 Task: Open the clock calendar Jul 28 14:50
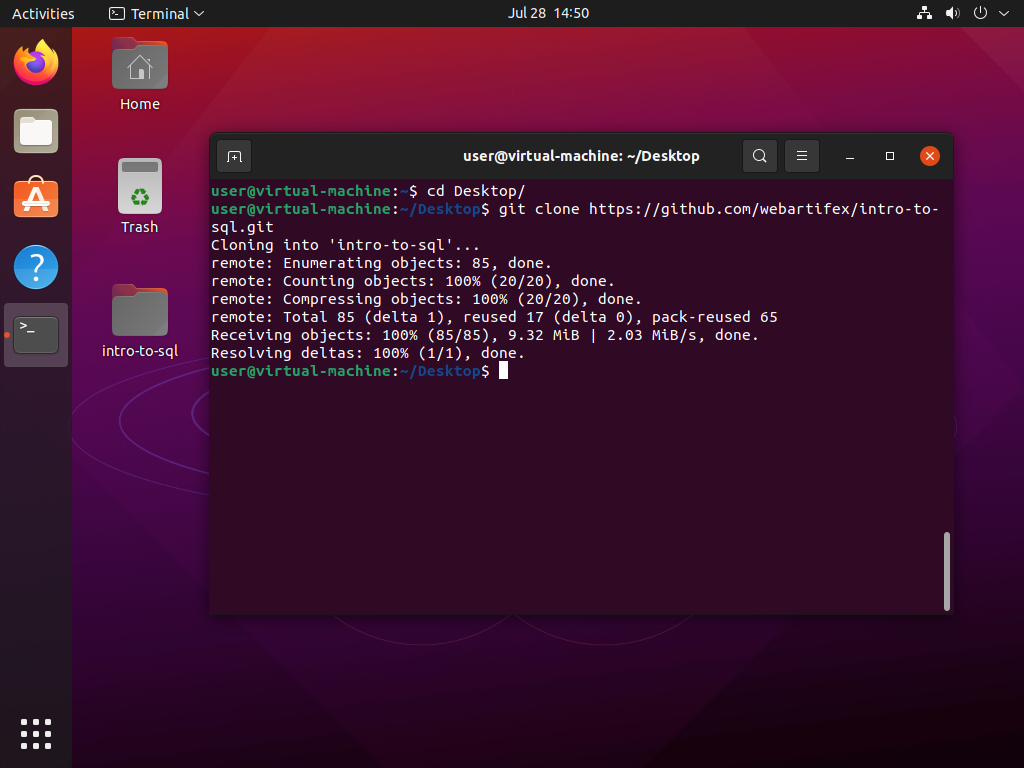[548, 14]
